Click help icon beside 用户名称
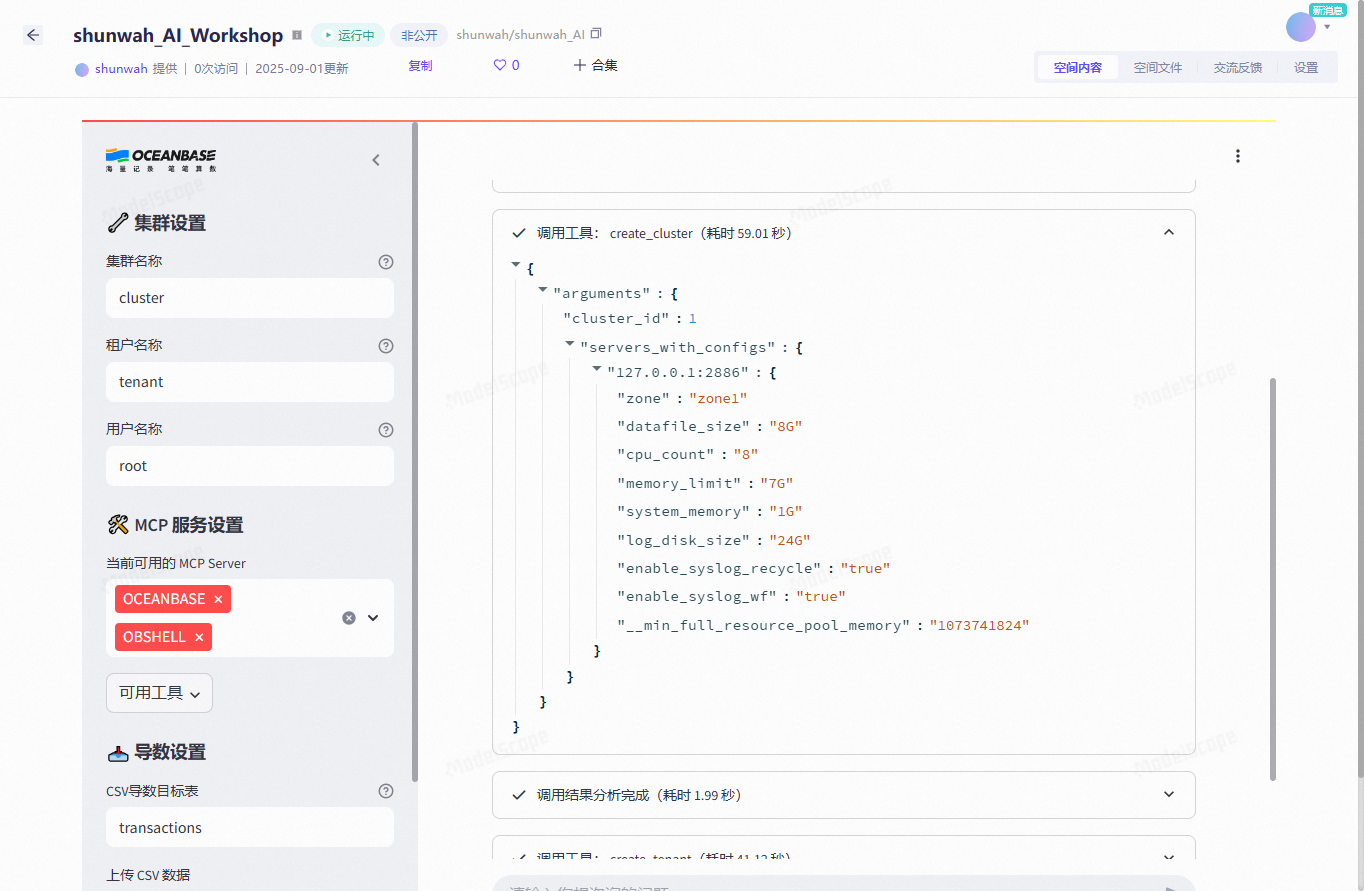This screenshot has width=1364, height=891. (x=386, y=430)
